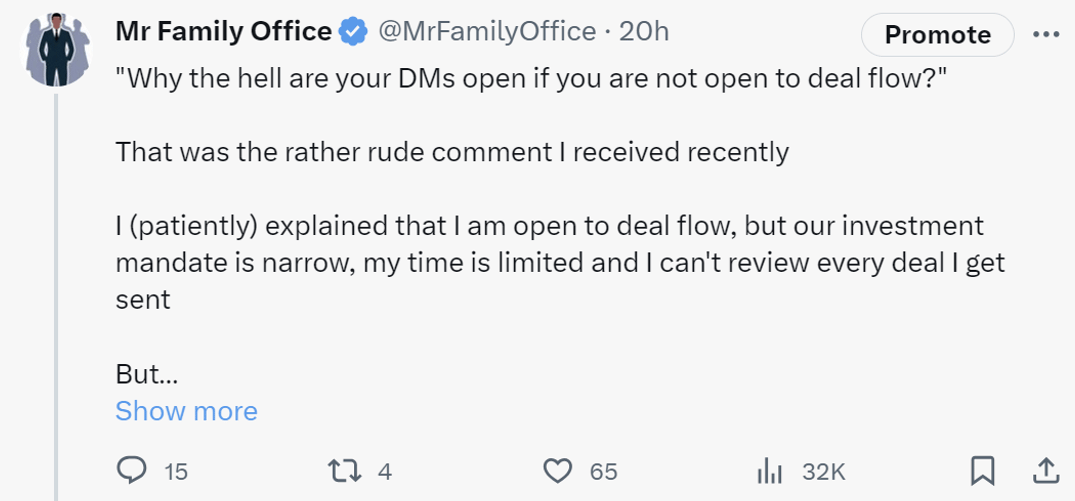Click the like count 65
The width and height of the screenshot is (1075, 501).
(x=604, y=472)
